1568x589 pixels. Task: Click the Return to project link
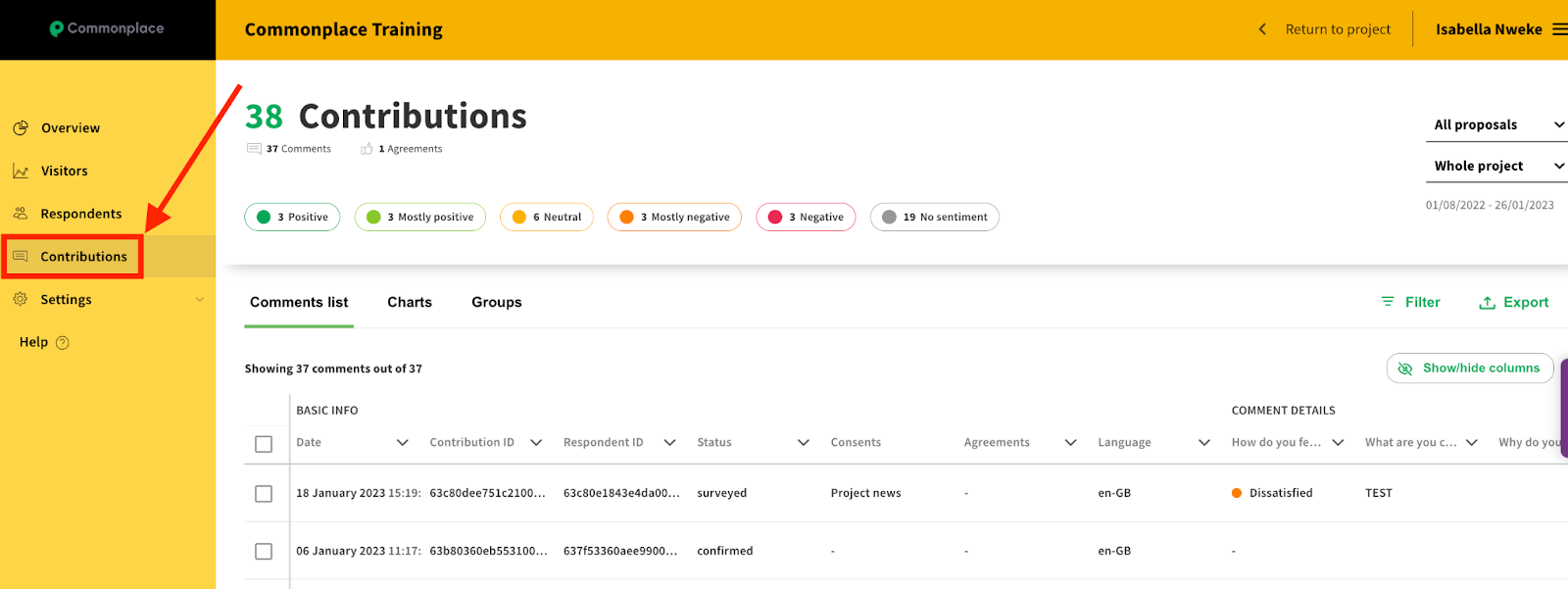tap(1338, 29)
